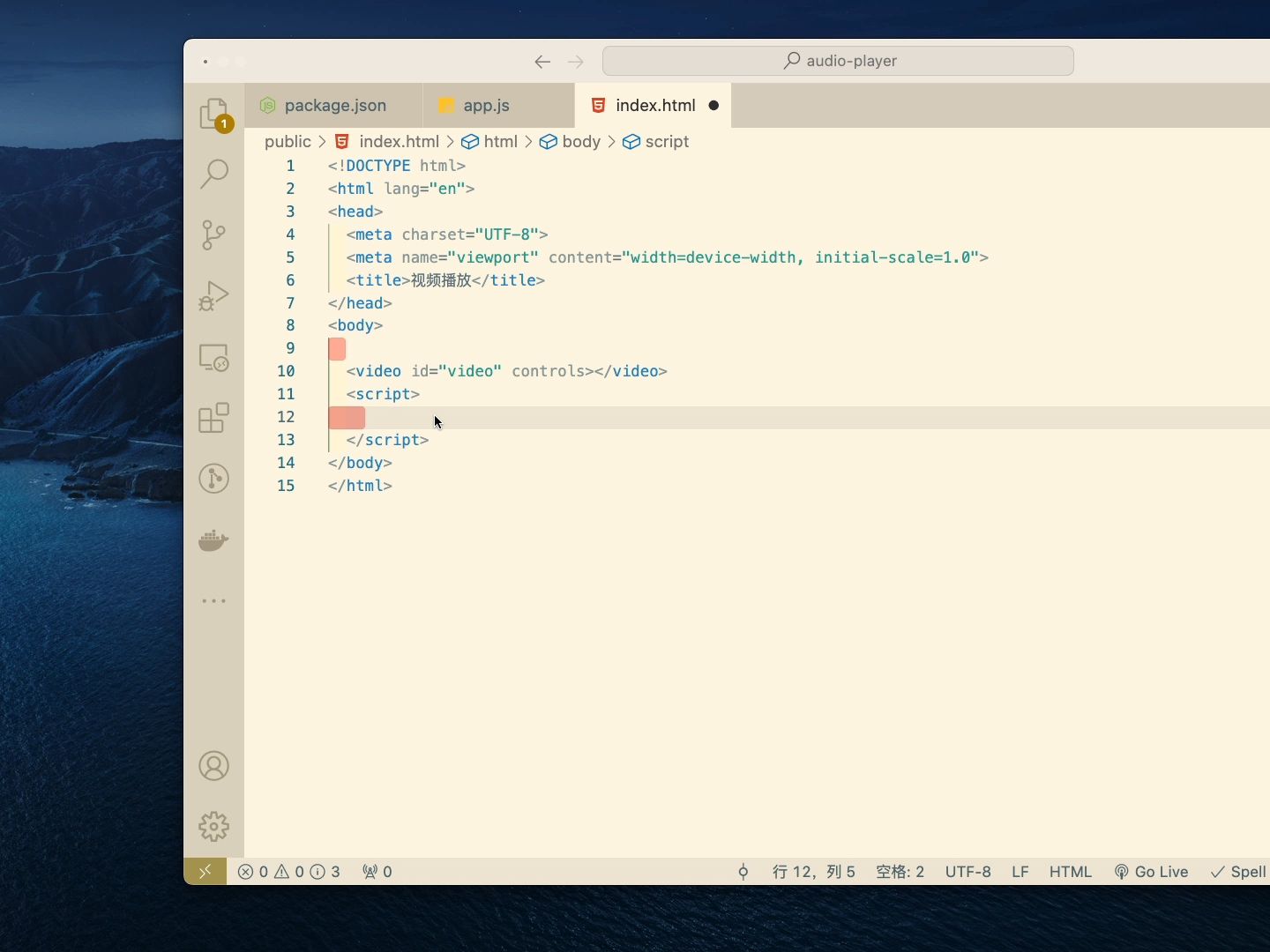The height and width of the screenshot is (952, 1270).
Task: Click the audio-player command search box
Action: click(x=838, y=61)
